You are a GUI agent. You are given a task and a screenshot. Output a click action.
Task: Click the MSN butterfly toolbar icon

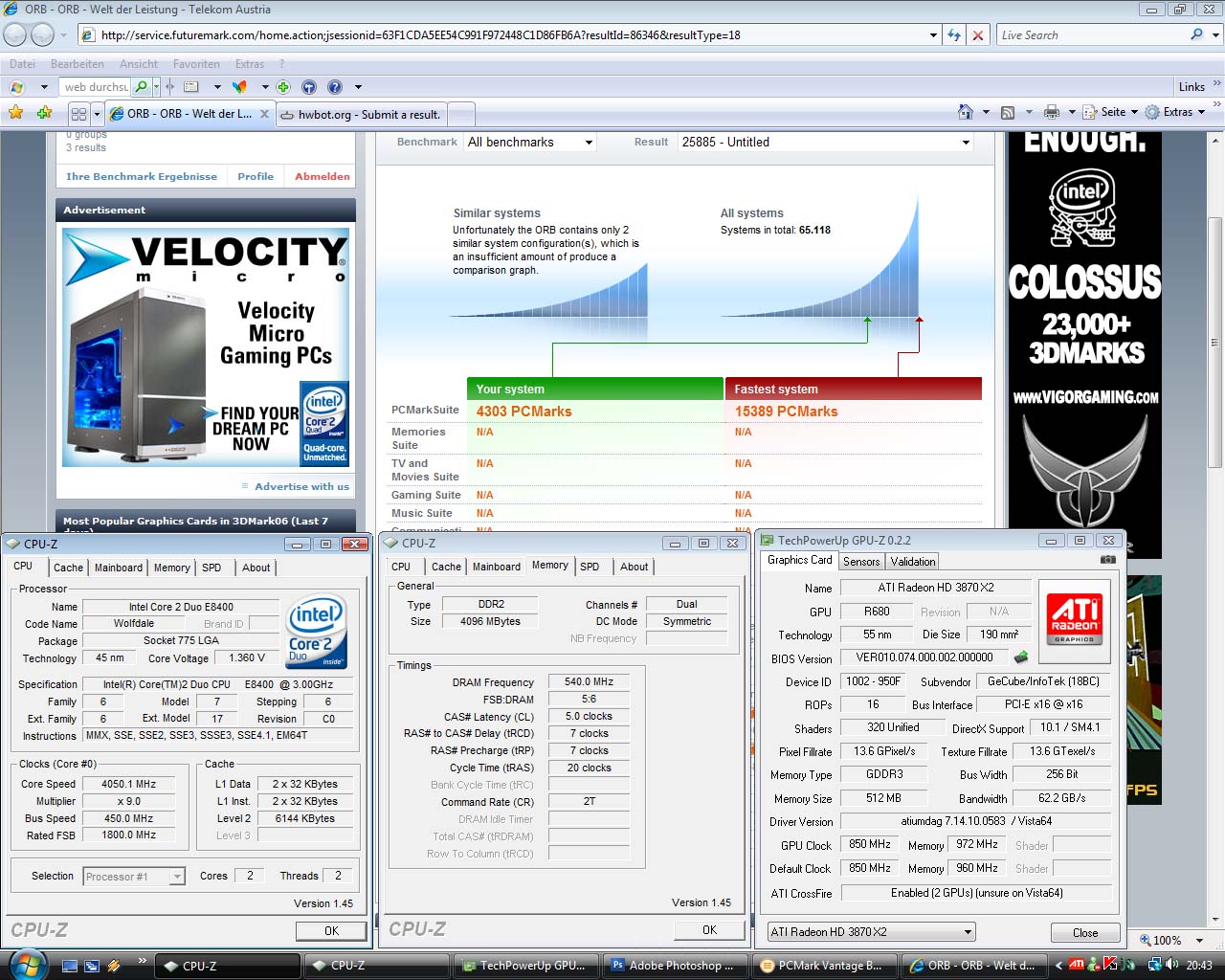click(239, 86)
